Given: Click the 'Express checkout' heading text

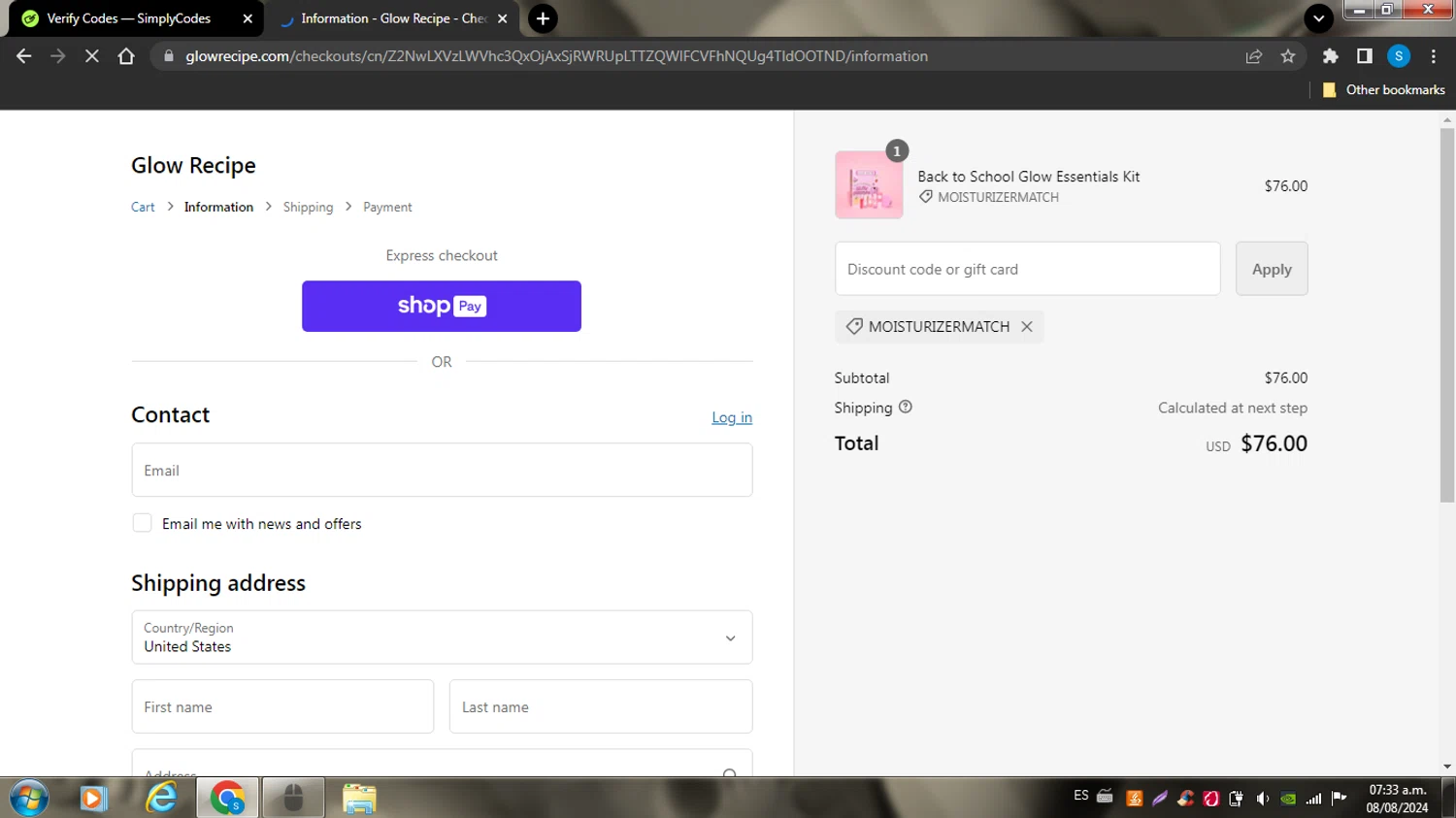Looking at the screenshot, I should [x=442, y=255].
